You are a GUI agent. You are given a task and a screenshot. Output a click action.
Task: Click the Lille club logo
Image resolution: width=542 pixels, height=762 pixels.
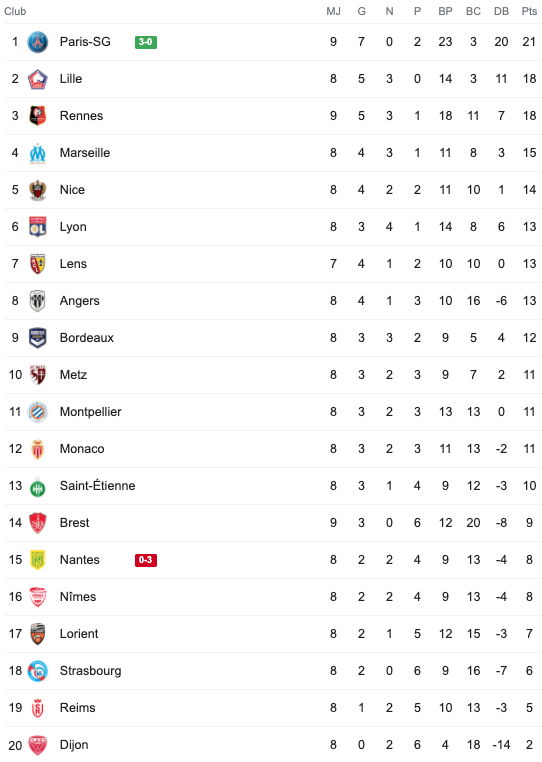coord(37,79)
